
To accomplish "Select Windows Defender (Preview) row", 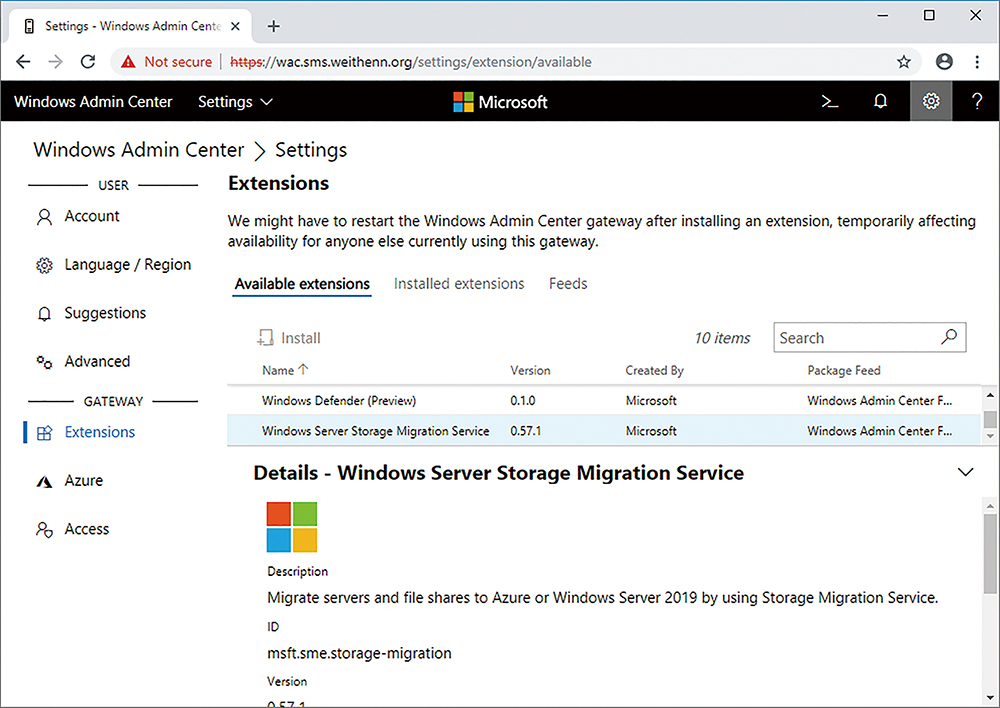I will (603, 401).
